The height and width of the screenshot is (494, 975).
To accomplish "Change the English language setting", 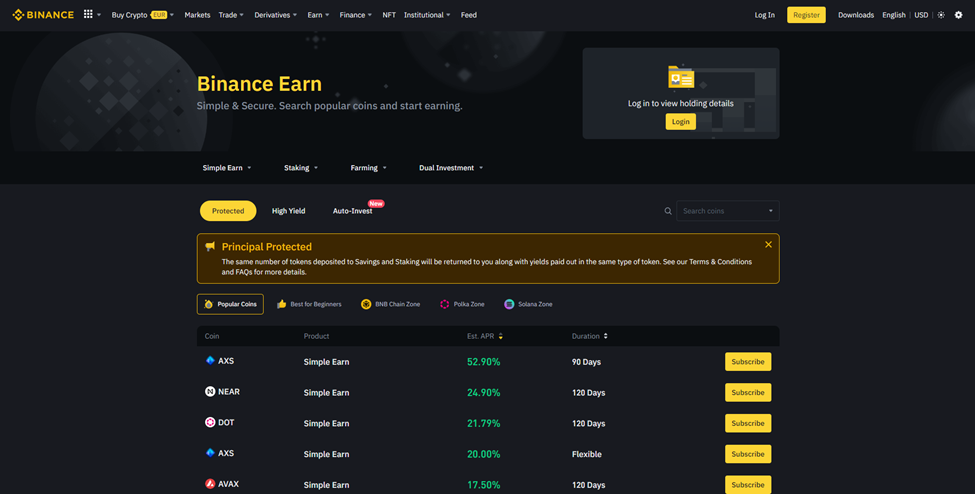I will [894, 15].
